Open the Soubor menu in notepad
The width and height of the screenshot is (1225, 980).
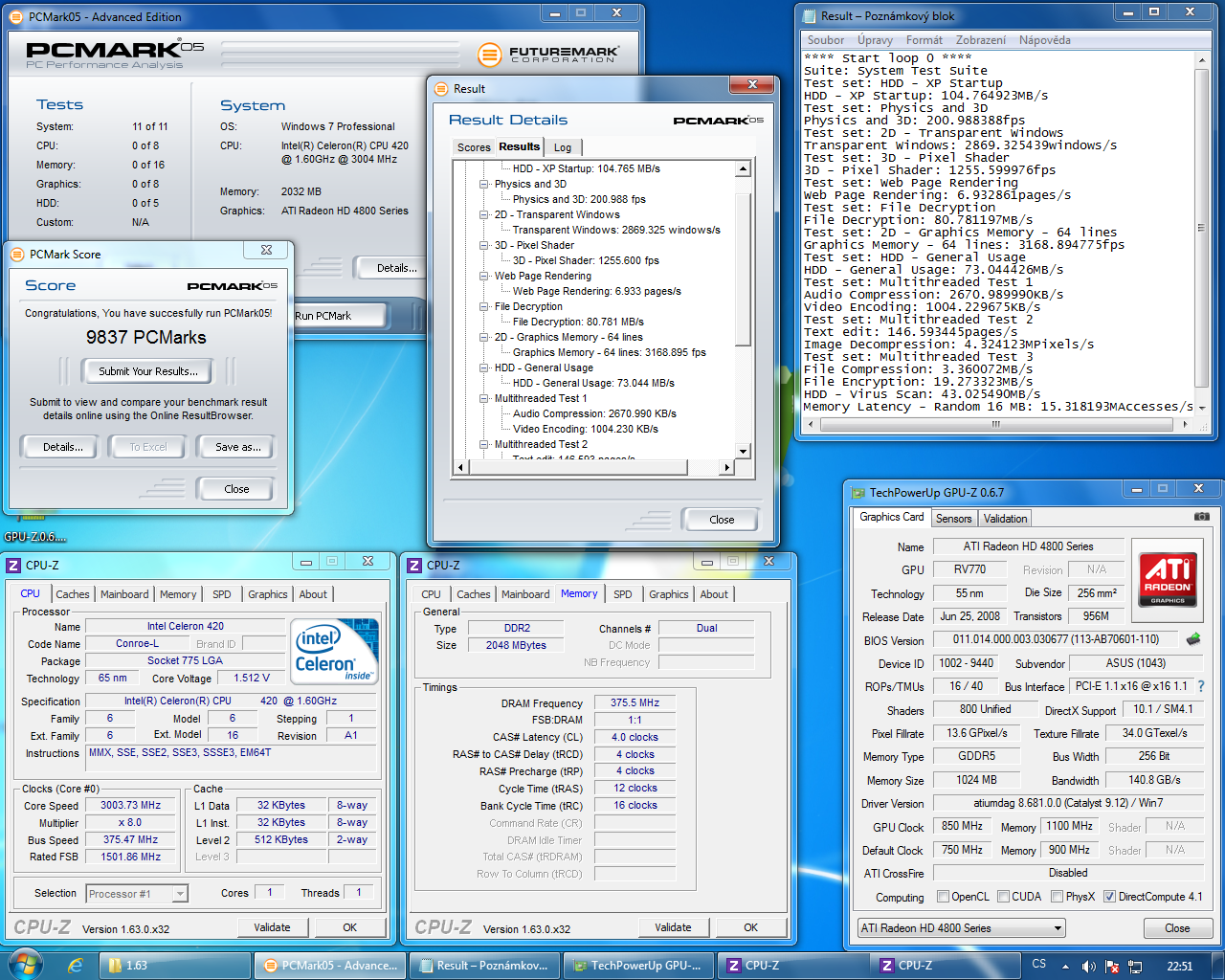click(x=825, y=40)
